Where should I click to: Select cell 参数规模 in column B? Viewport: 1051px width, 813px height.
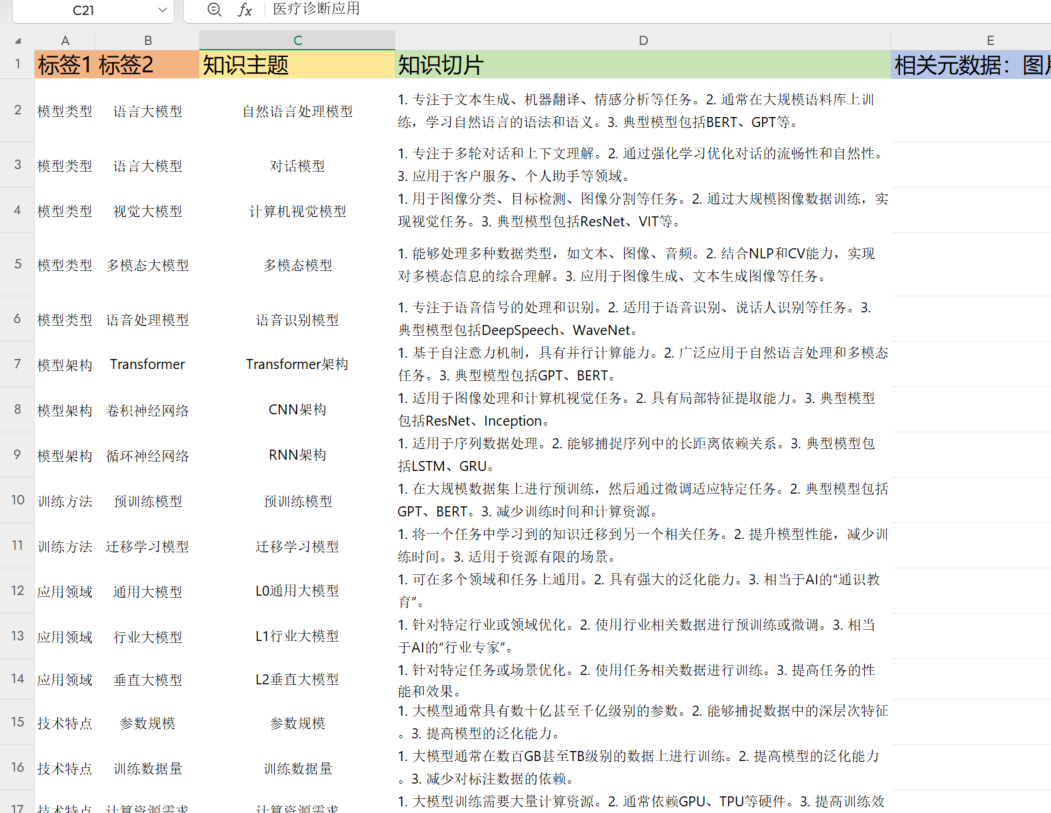[x=147, y=723]
